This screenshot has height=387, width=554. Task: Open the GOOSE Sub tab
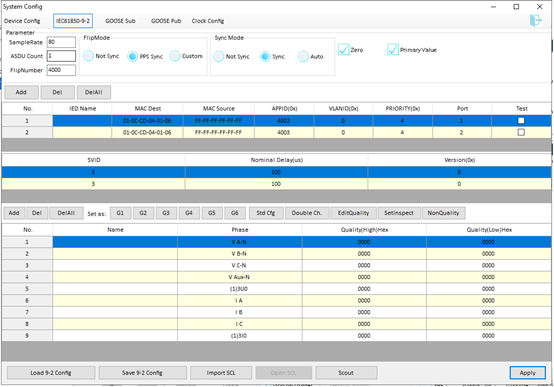tap(120, 21)
